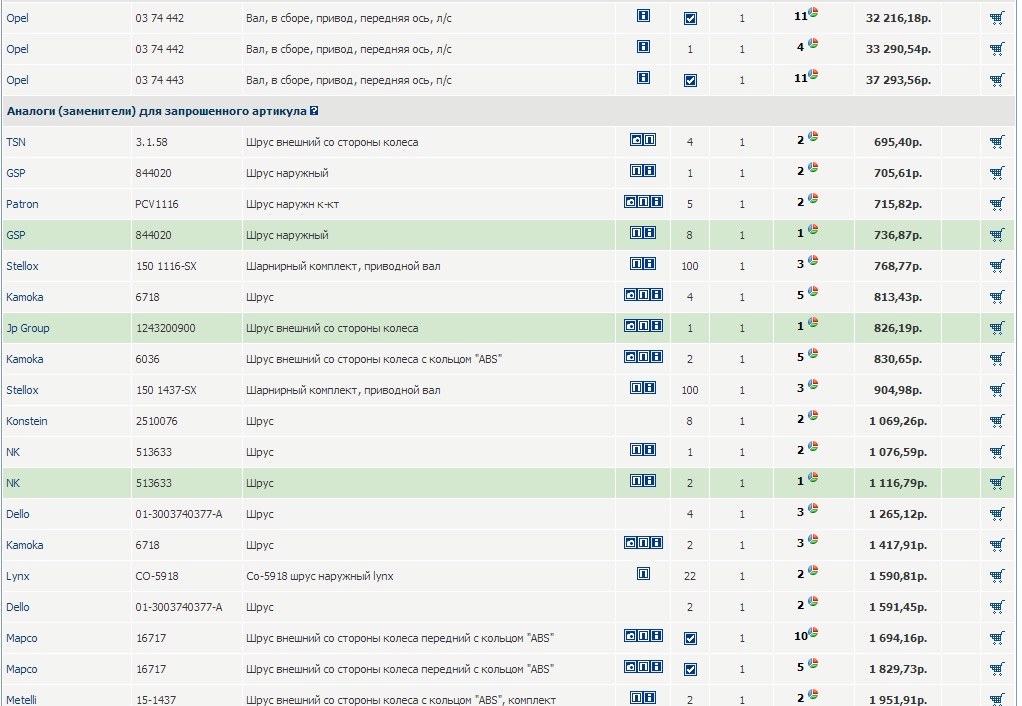The width and height of the screenshot is (1022, 706).
Task: Open Lynx brand link
Action: click(x=18, y=576)
